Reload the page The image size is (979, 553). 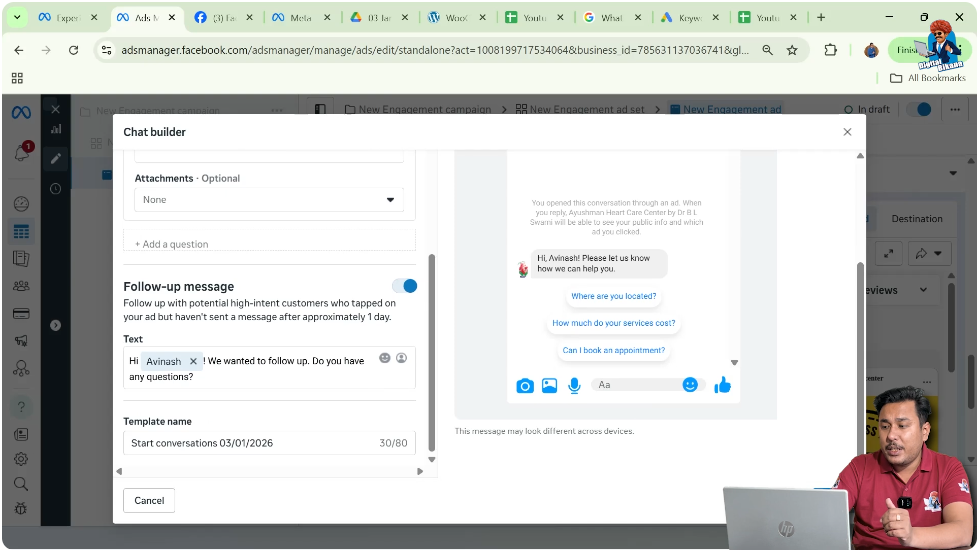pyautogui.click(x=74, y=50)
